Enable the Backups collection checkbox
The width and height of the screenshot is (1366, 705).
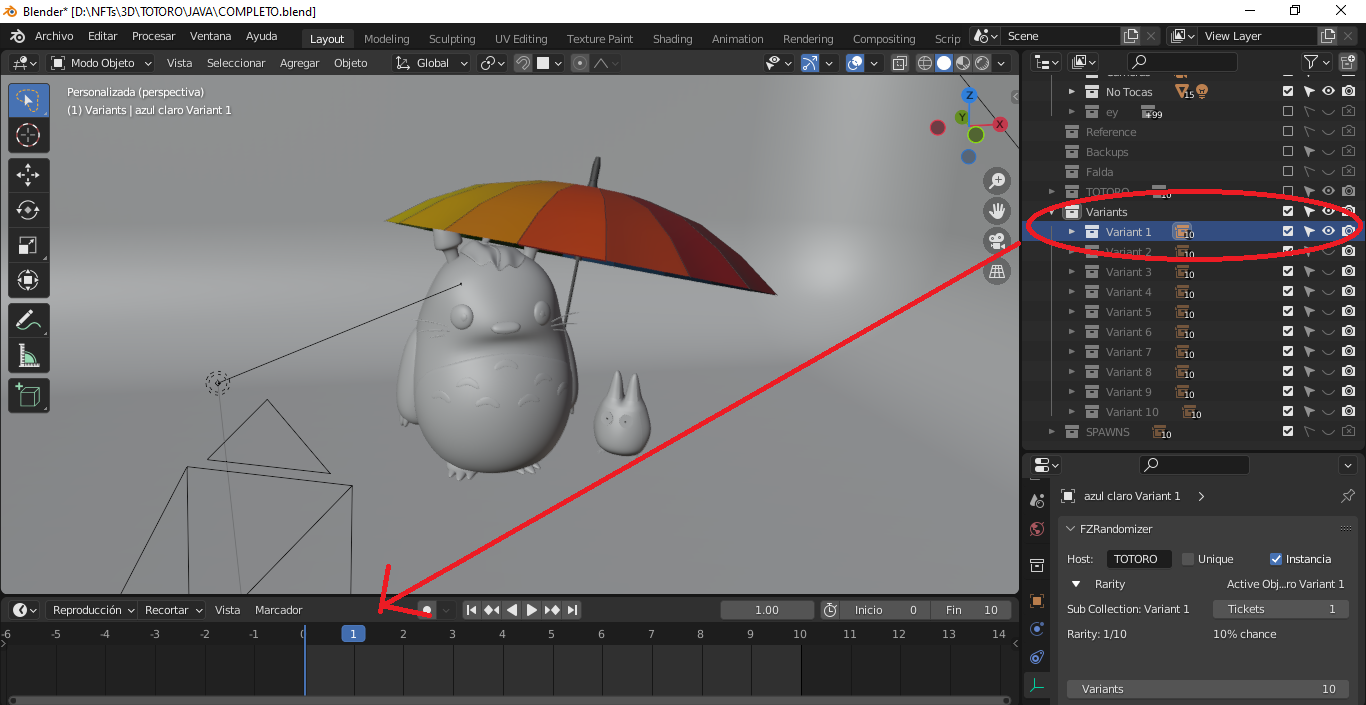[1288, 151]
